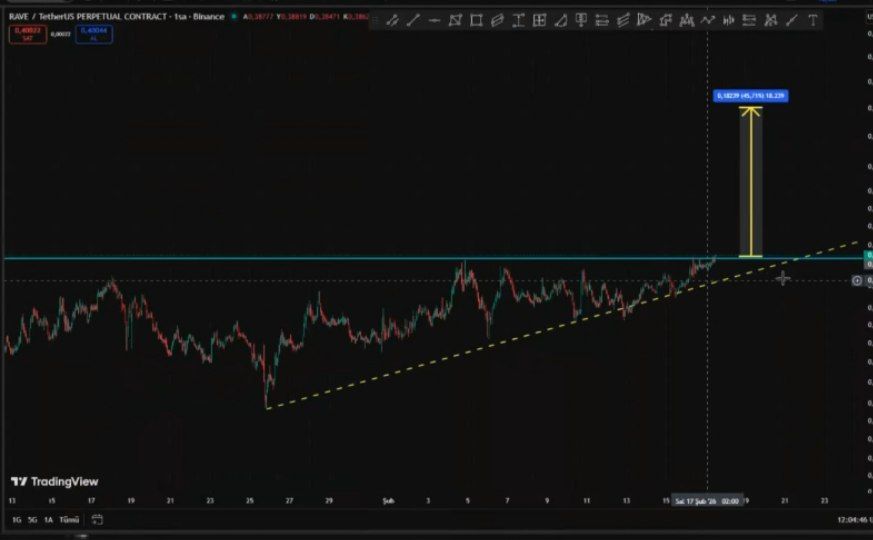
Task: Select the rectangle shape tool
Action: (476, 21)
